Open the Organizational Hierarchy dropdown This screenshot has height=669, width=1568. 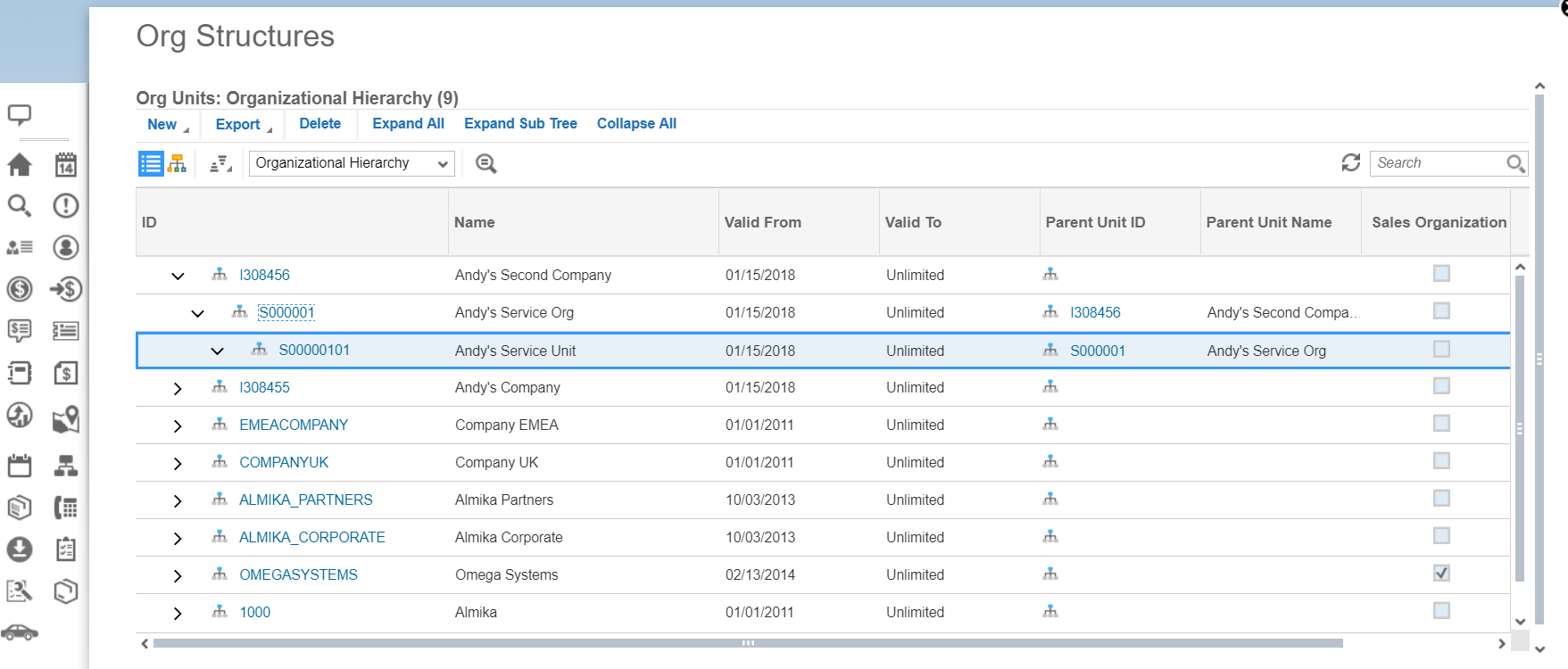click(352, 163)
